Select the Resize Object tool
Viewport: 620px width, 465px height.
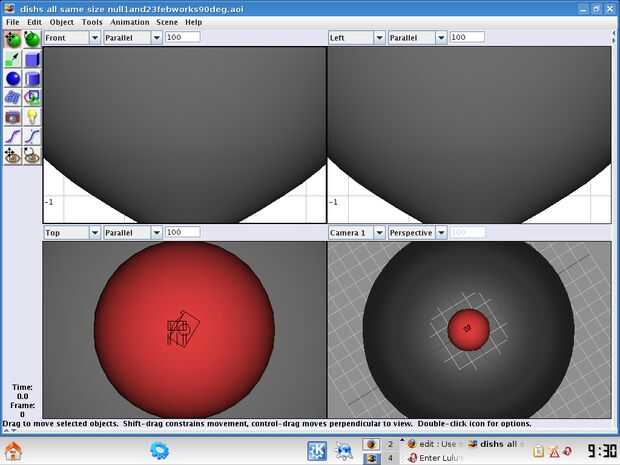(x=13, y=59)
